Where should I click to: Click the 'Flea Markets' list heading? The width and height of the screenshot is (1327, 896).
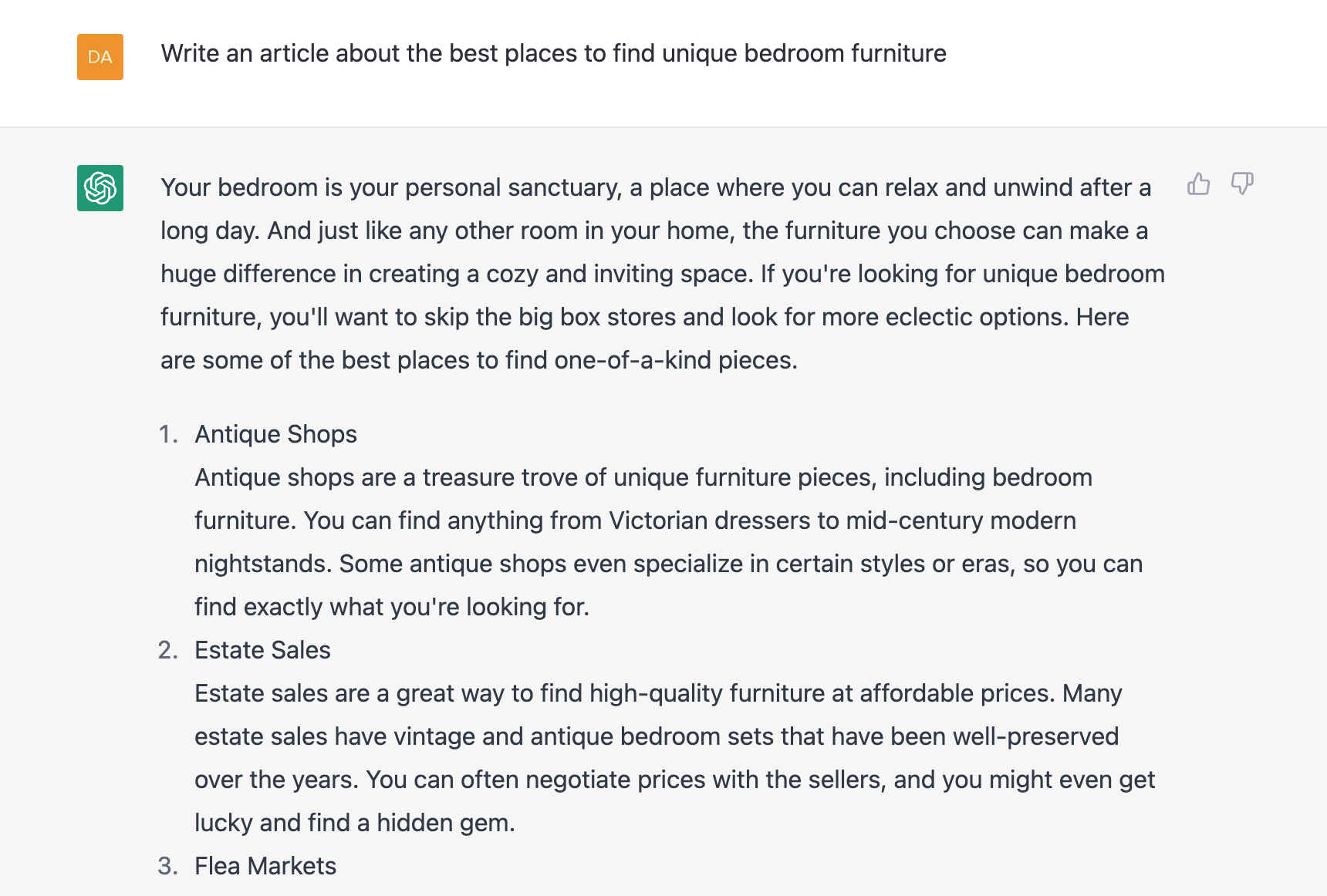click(265, 866)
